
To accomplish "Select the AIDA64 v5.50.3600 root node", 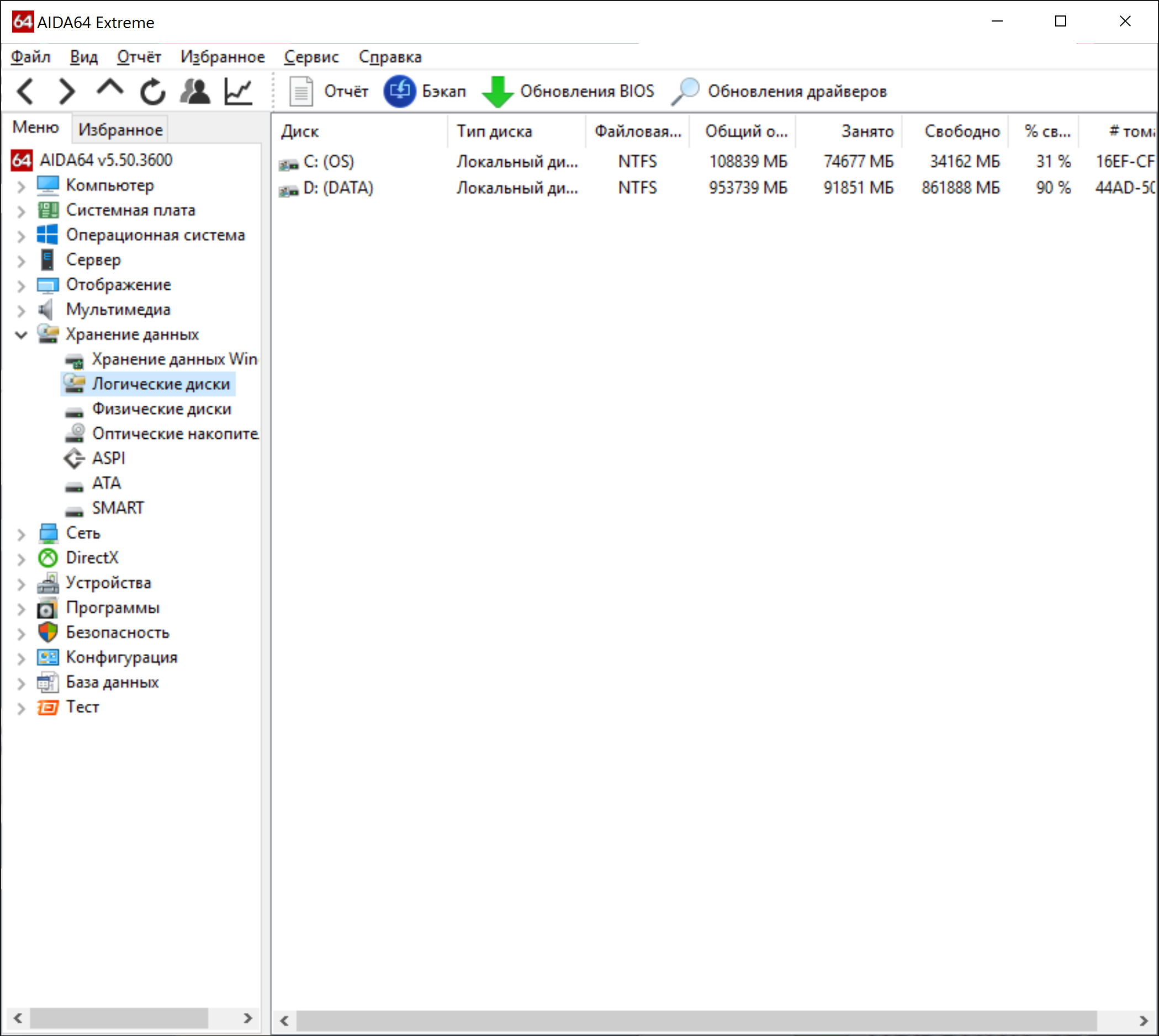I will click(x=105, y=161).
